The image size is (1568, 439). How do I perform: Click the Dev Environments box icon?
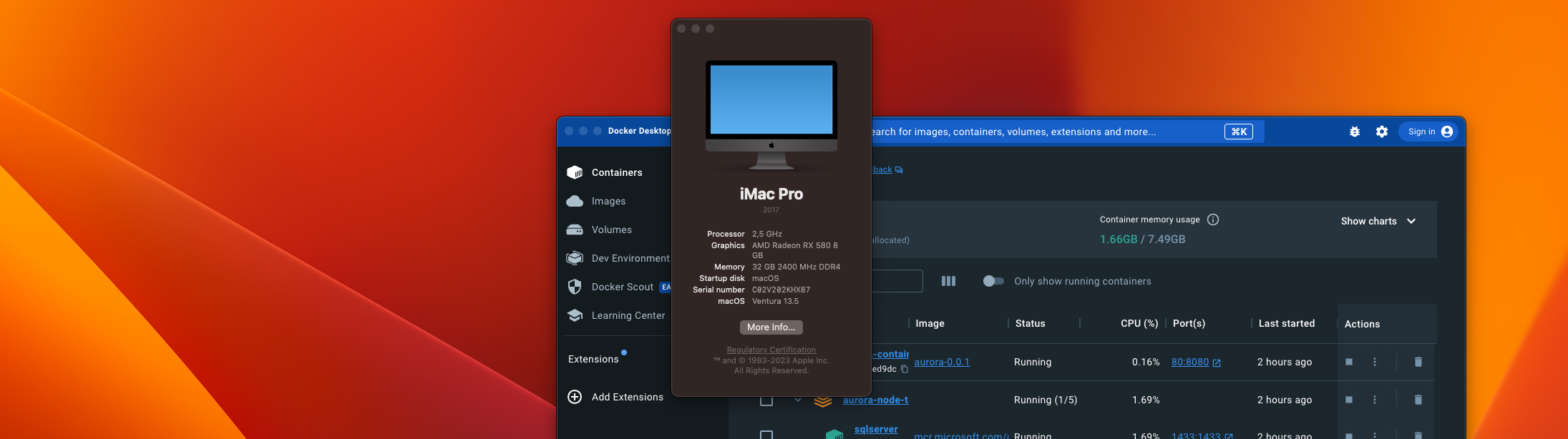[x=575, y=258]
